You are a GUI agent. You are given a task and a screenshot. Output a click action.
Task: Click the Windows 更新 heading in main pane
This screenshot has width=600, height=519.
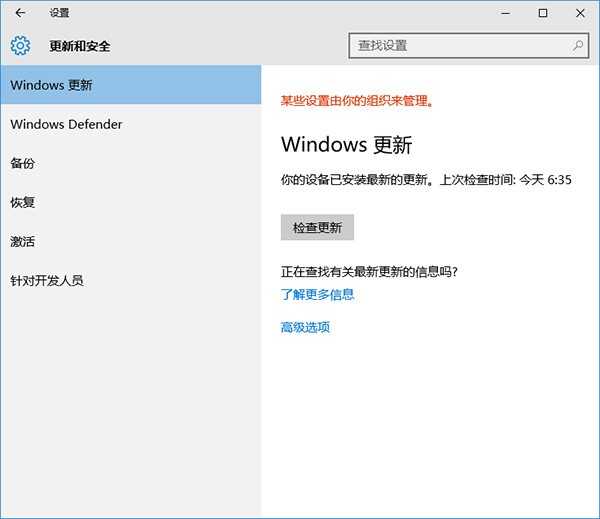click(x=346, y=144)
